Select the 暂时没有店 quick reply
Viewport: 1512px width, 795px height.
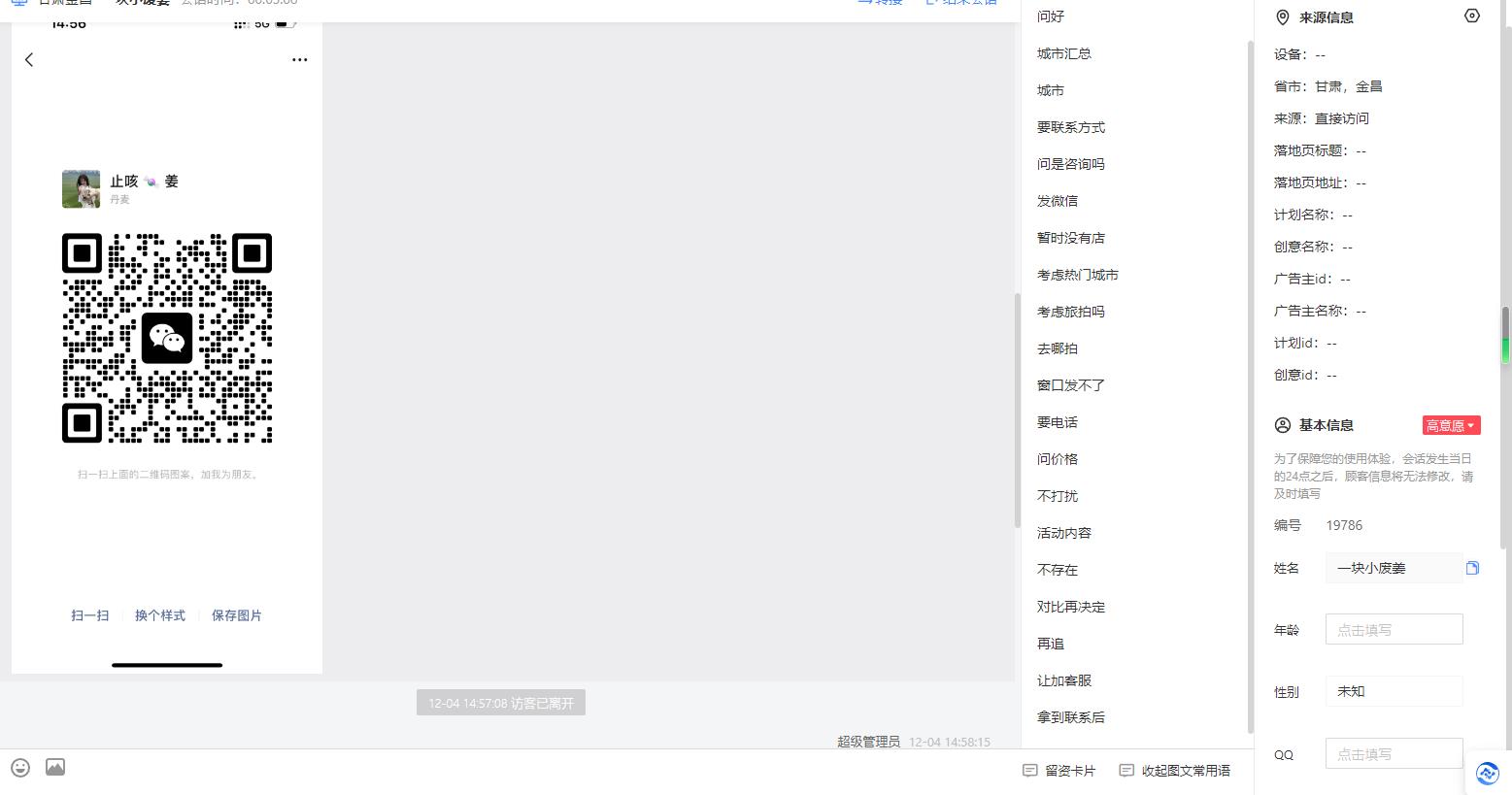(x=1071, y=238)
